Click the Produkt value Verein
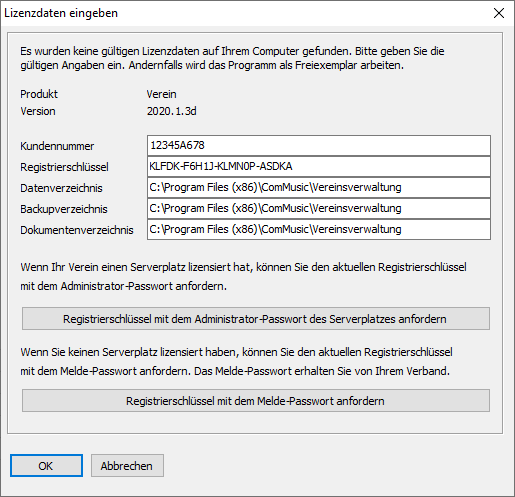This screenshot has width=515, height=497. (x=161, y=94)
